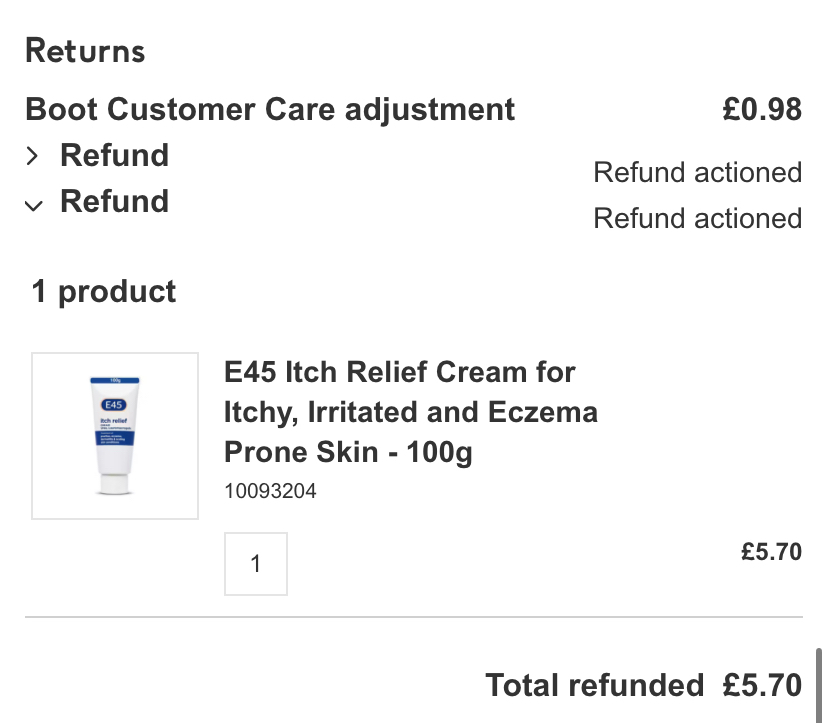Screen dimensions: 828x723
Task: Click the lower Refund actioned status
Action: (697, 218)
